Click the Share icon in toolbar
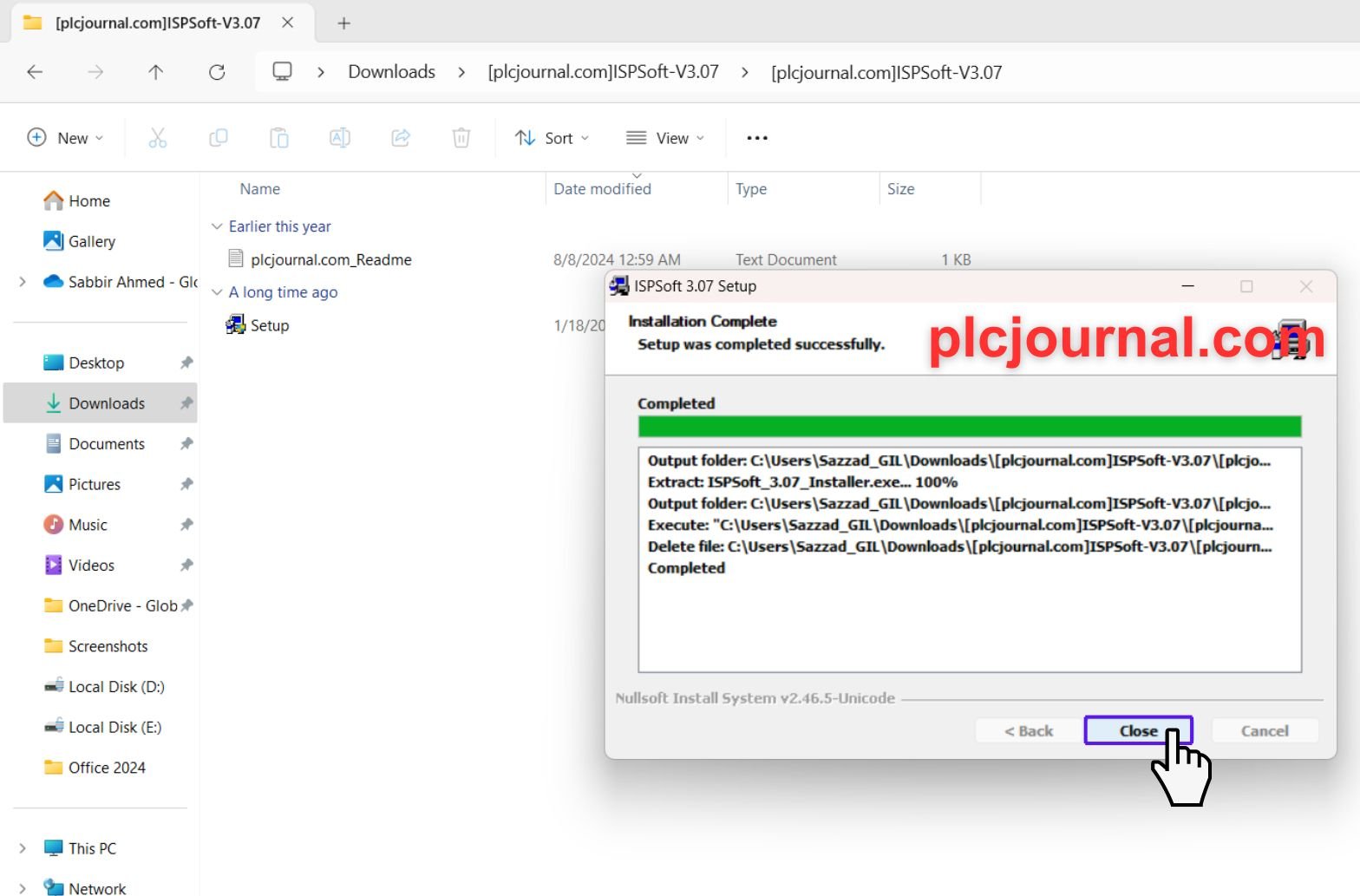The image size is (1360, 896). (401, 137)
